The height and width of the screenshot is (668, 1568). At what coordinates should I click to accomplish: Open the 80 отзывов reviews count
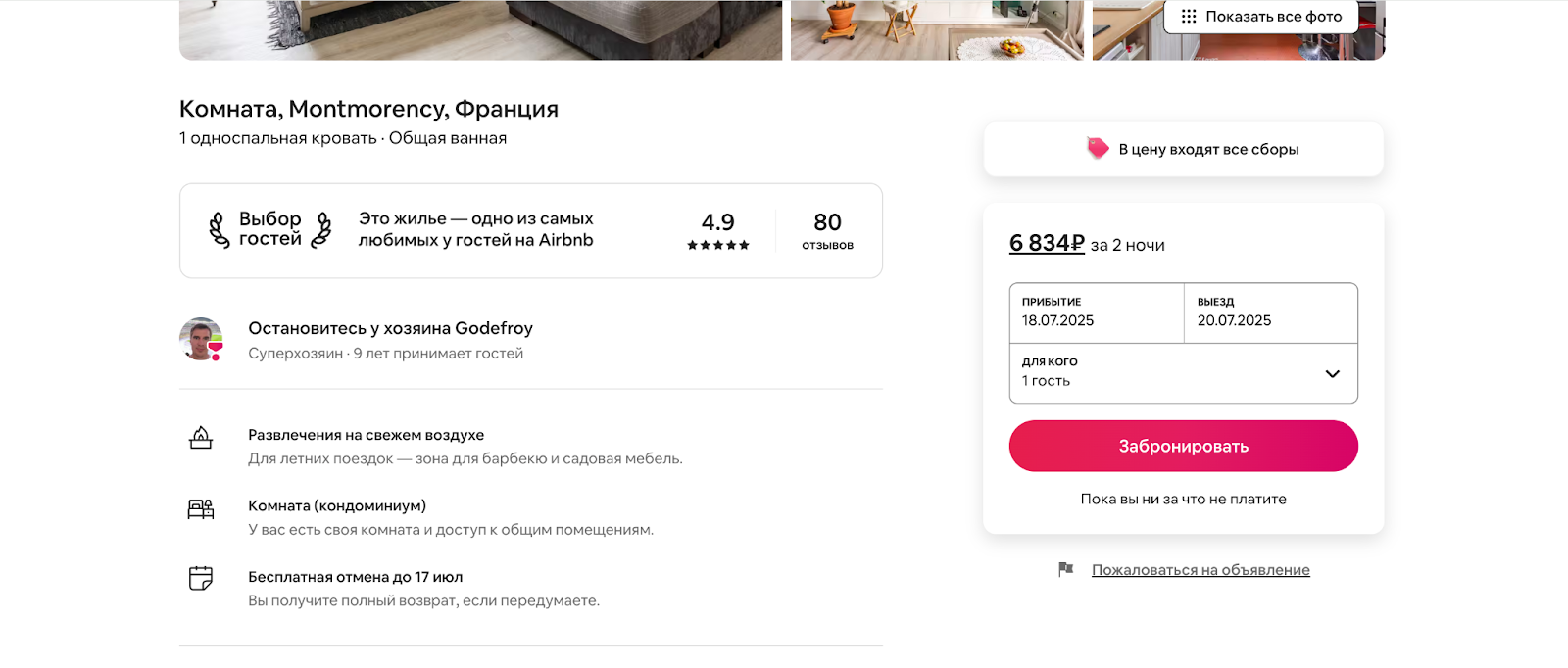828,231
